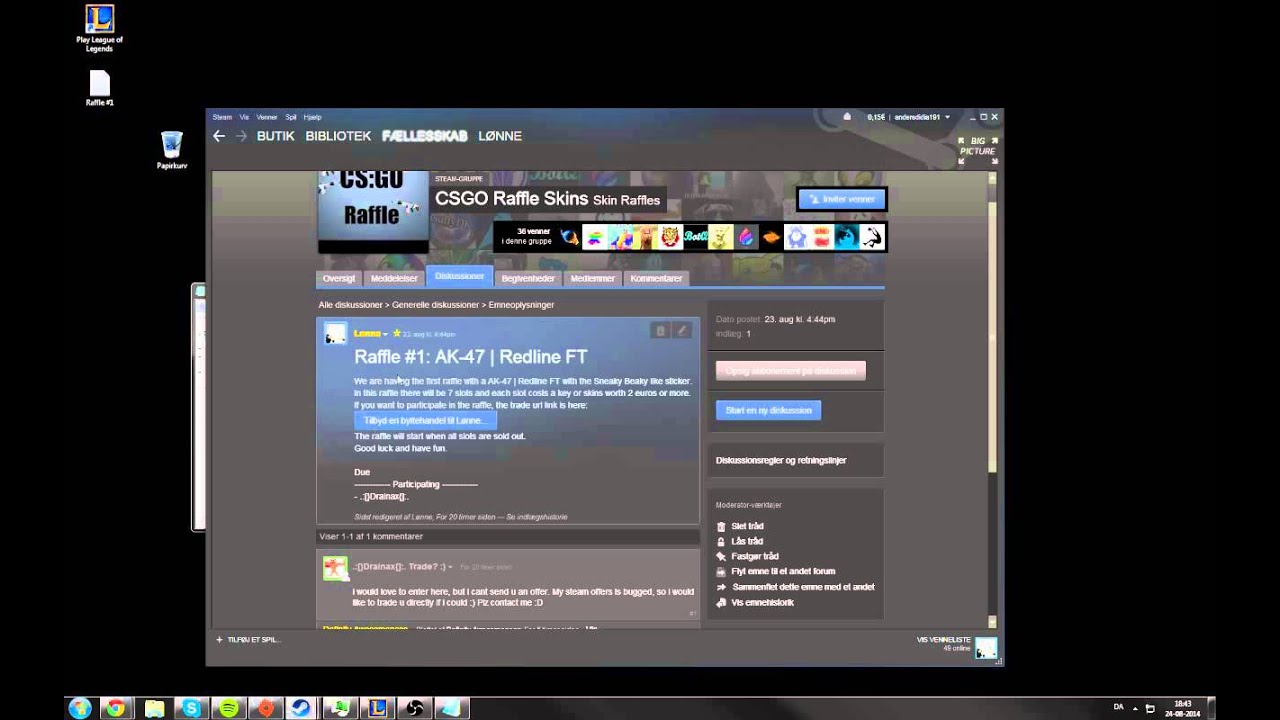Switch to the Kommentarer tab

point(656,278)
